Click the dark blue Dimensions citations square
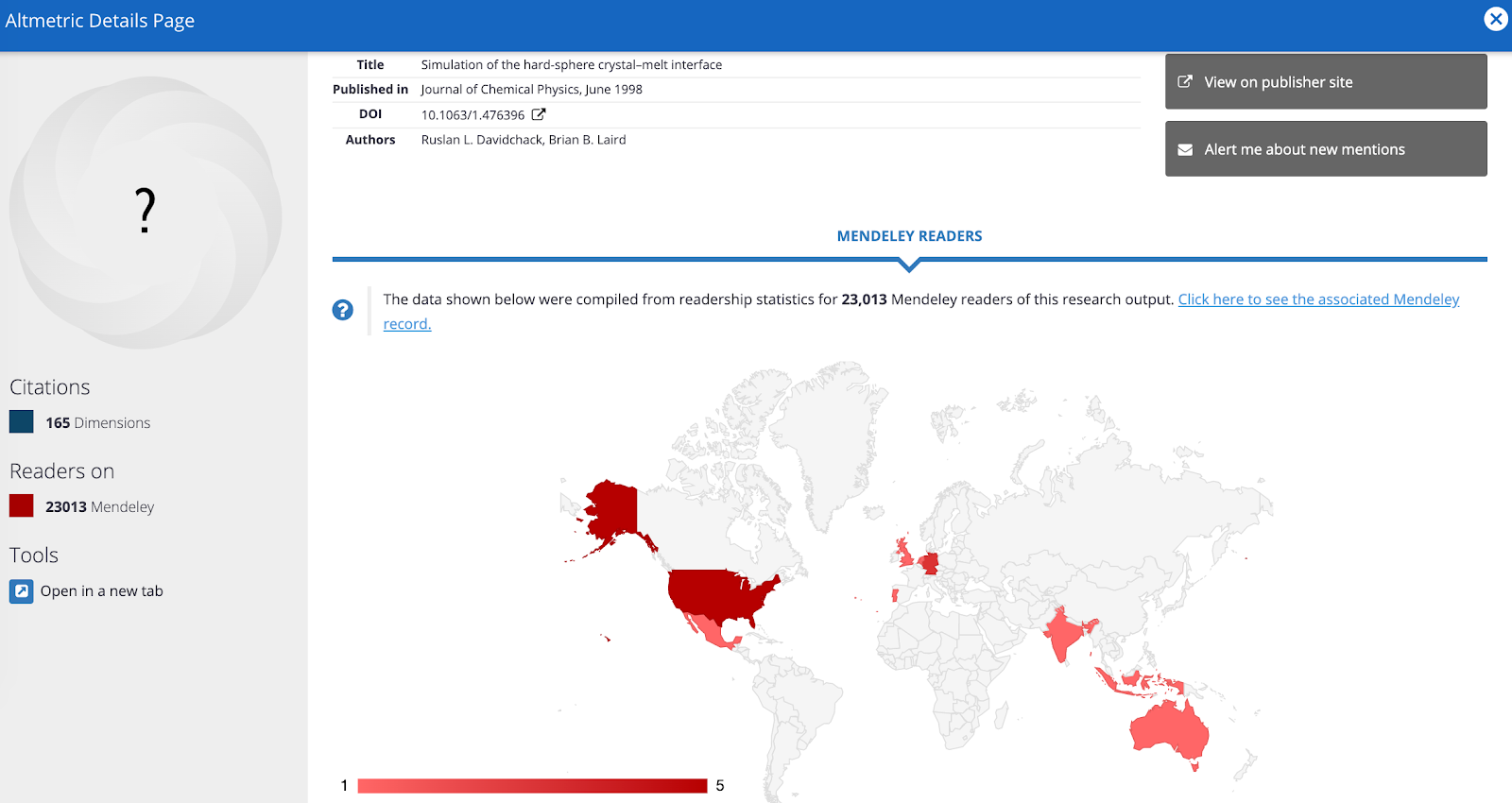 point(22,422)
